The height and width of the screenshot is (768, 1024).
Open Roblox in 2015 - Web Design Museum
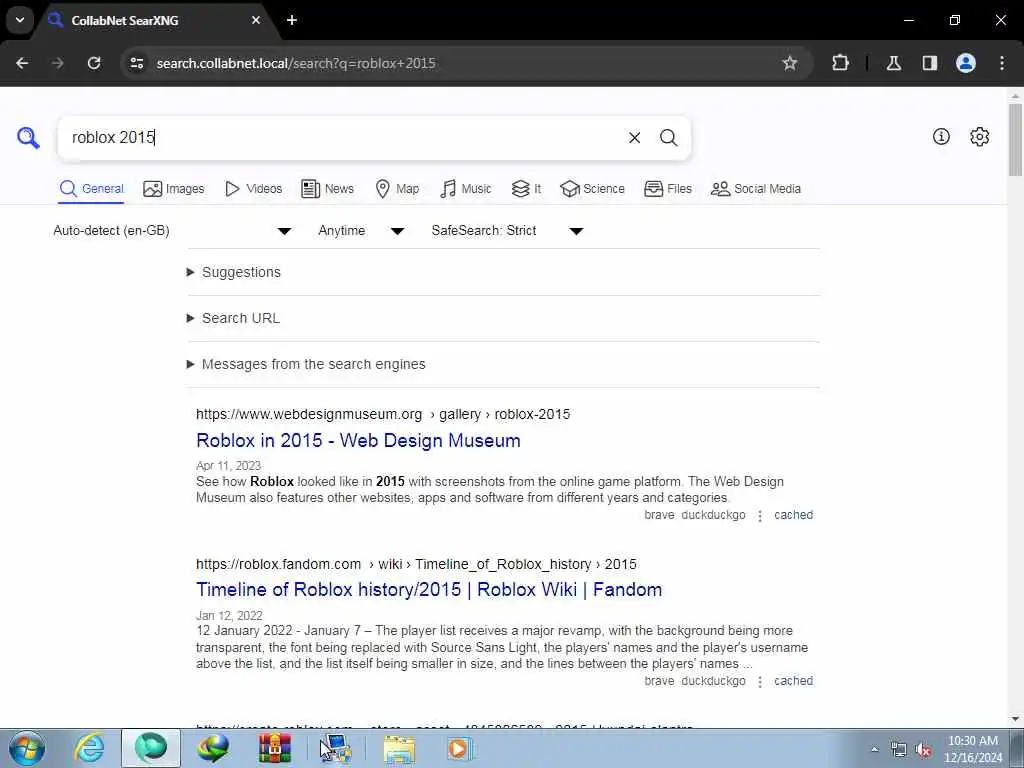pos(358,440)
